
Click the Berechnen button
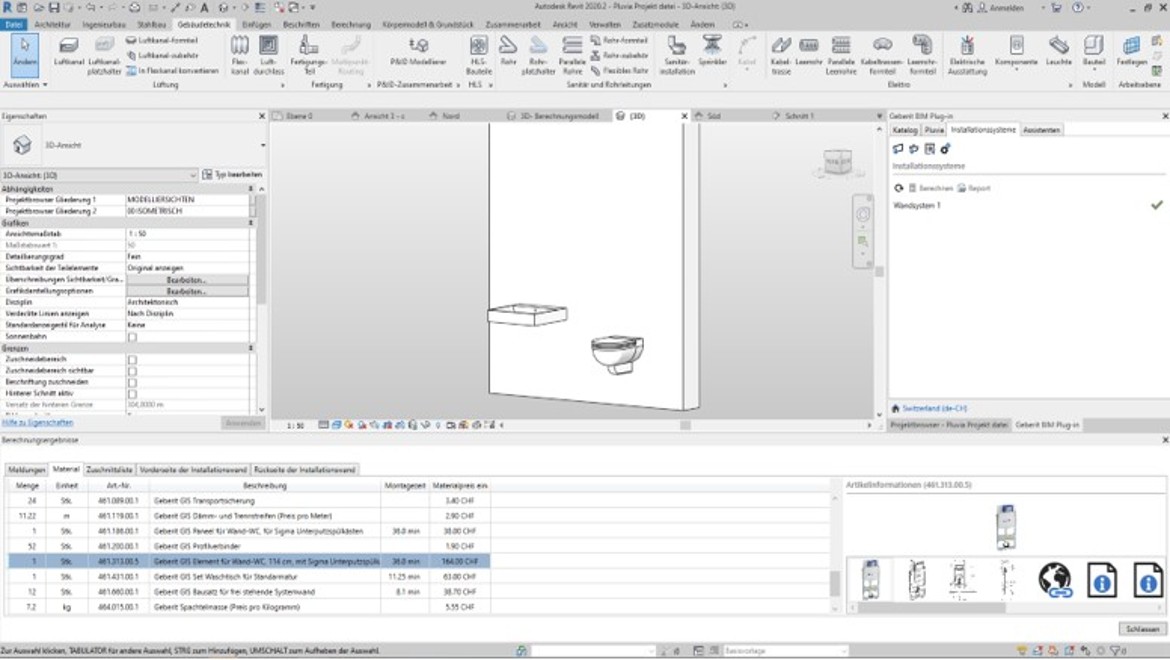[930, 188]
